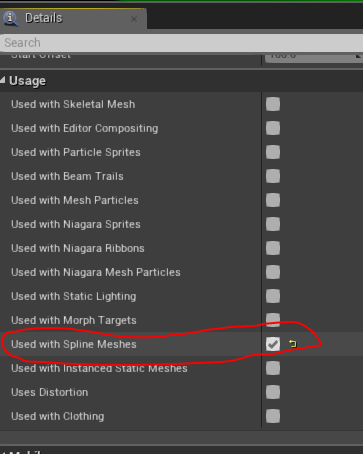
Task: Select the Used with Instanced Static Meshes label
Action: pos(99,368)
